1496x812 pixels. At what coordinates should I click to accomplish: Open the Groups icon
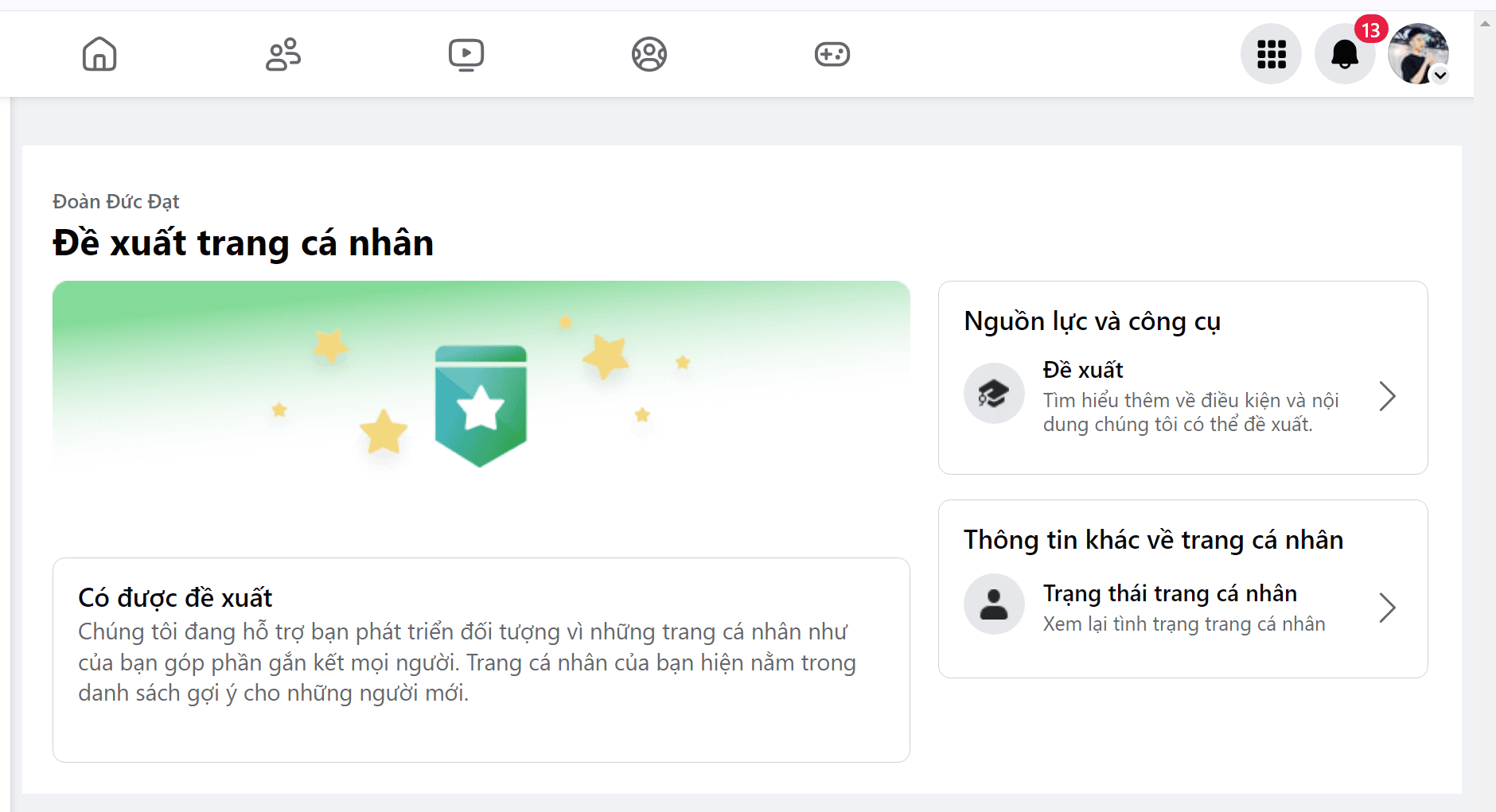point(649,54)
